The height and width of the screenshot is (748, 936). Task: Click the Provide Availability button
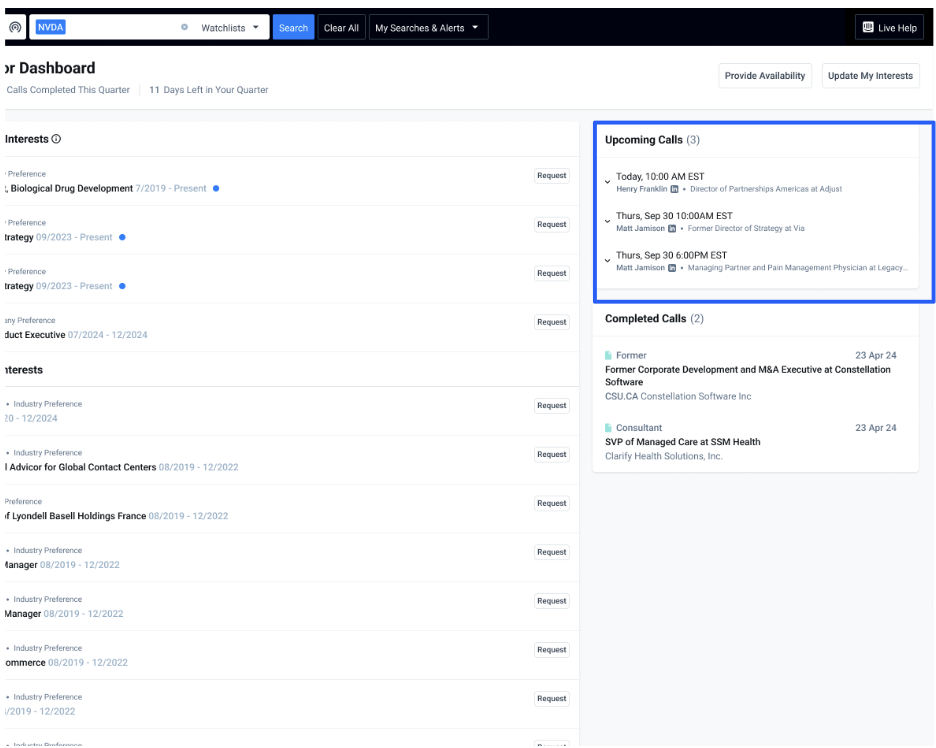(x=764, y=76)
